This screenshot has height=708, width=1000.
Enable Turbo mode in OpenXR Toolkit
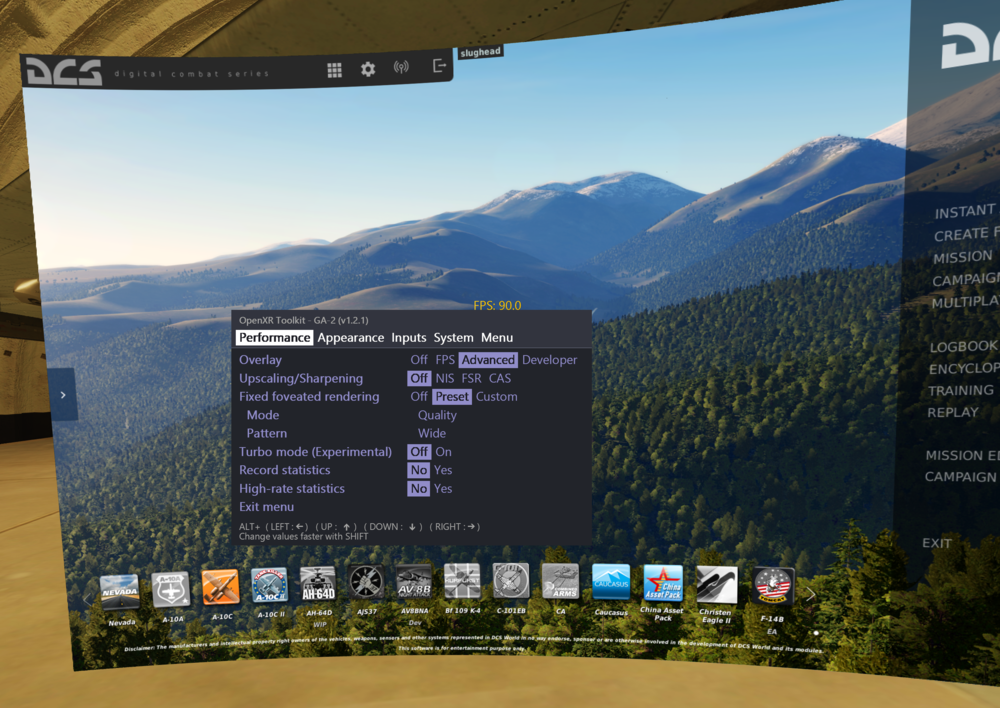pyautogui.click(x=443, y=452)
